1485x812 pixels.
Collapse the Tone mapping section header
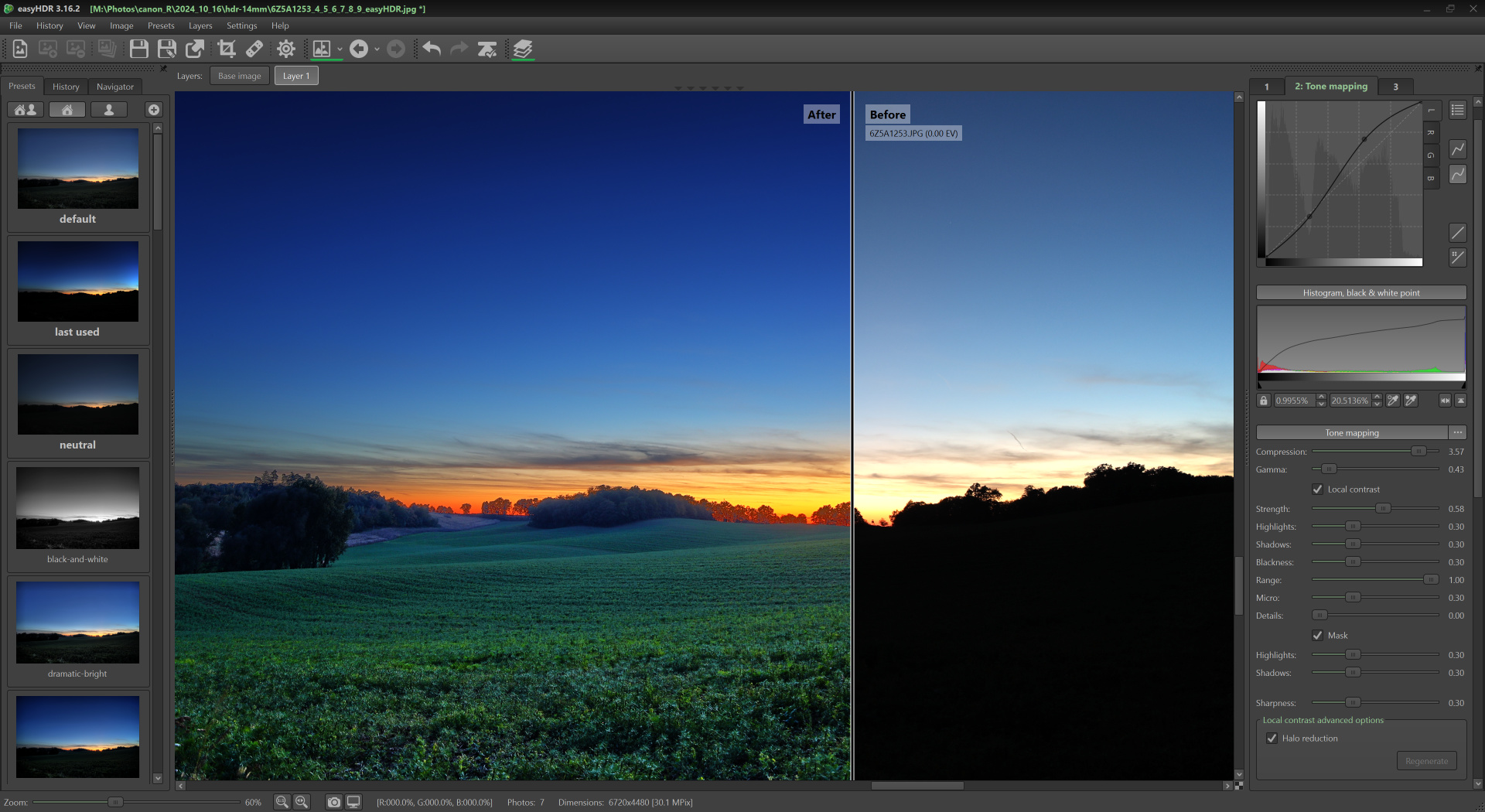tap(1352, 432)
